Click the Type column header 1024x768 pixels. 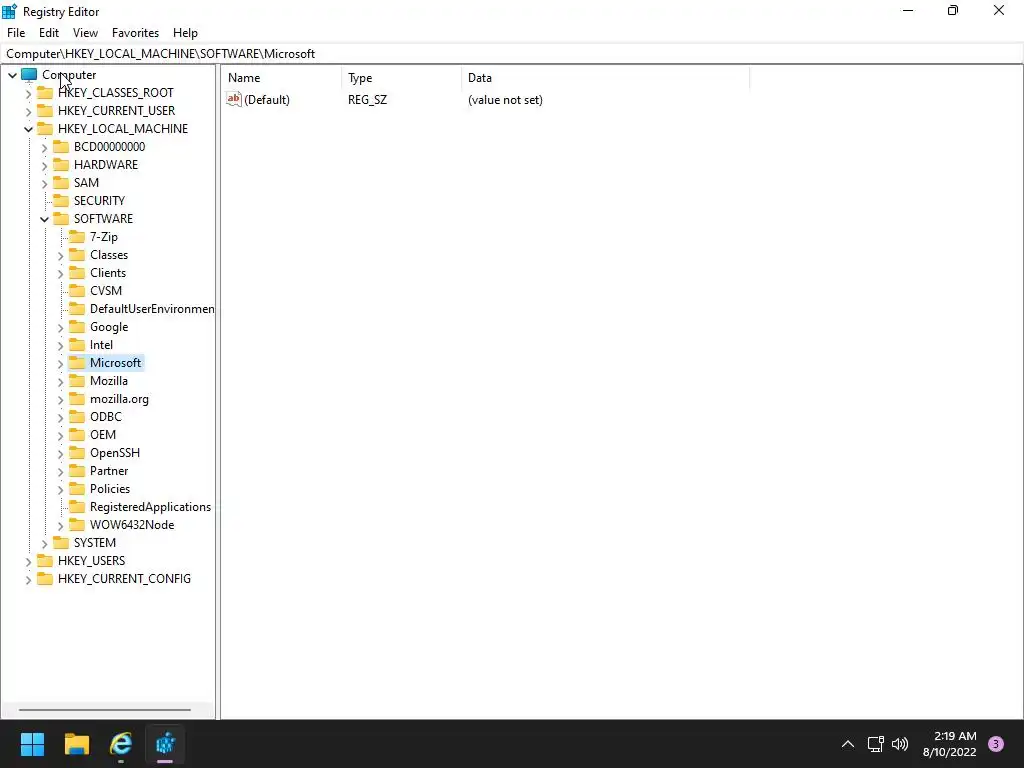point(402,78)
